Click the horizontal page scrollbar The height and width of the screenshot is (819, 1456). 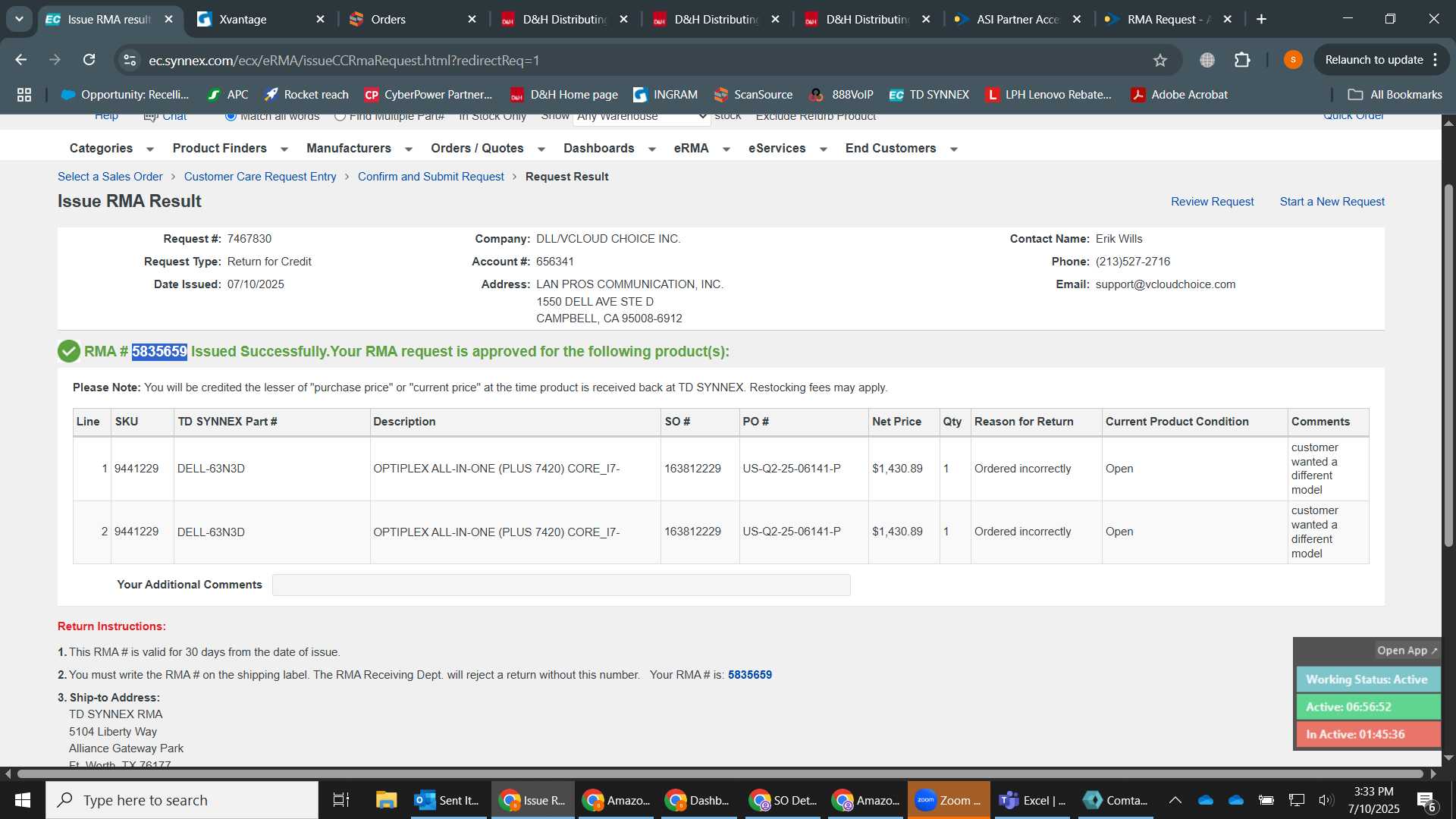720,774
